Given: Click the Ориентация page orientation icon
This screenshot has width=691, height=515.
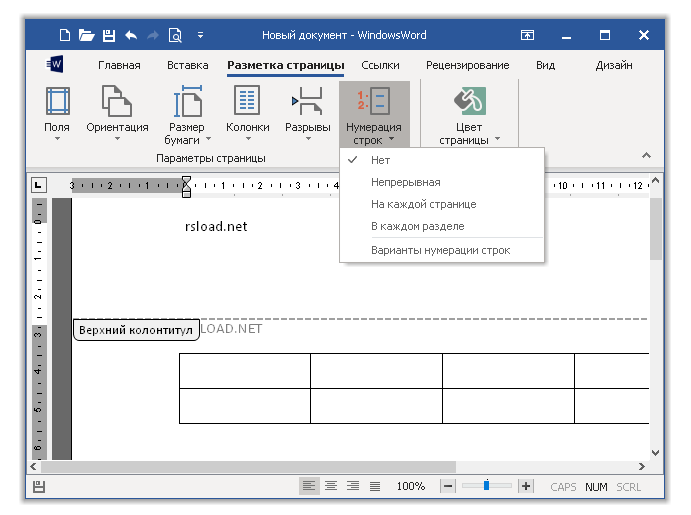Looking at the screenshot, I should 117,102.
